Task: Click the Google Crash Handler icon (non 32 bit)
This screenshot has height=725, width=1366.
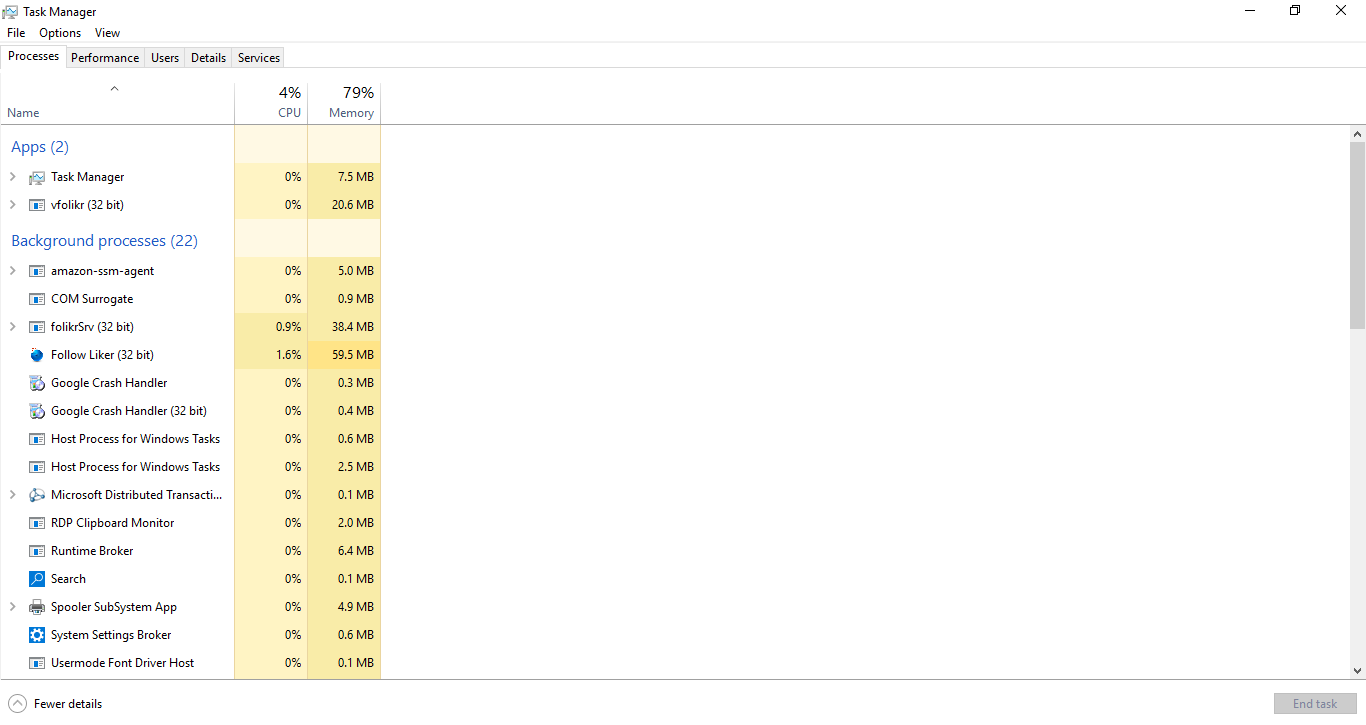Action: 37,383
